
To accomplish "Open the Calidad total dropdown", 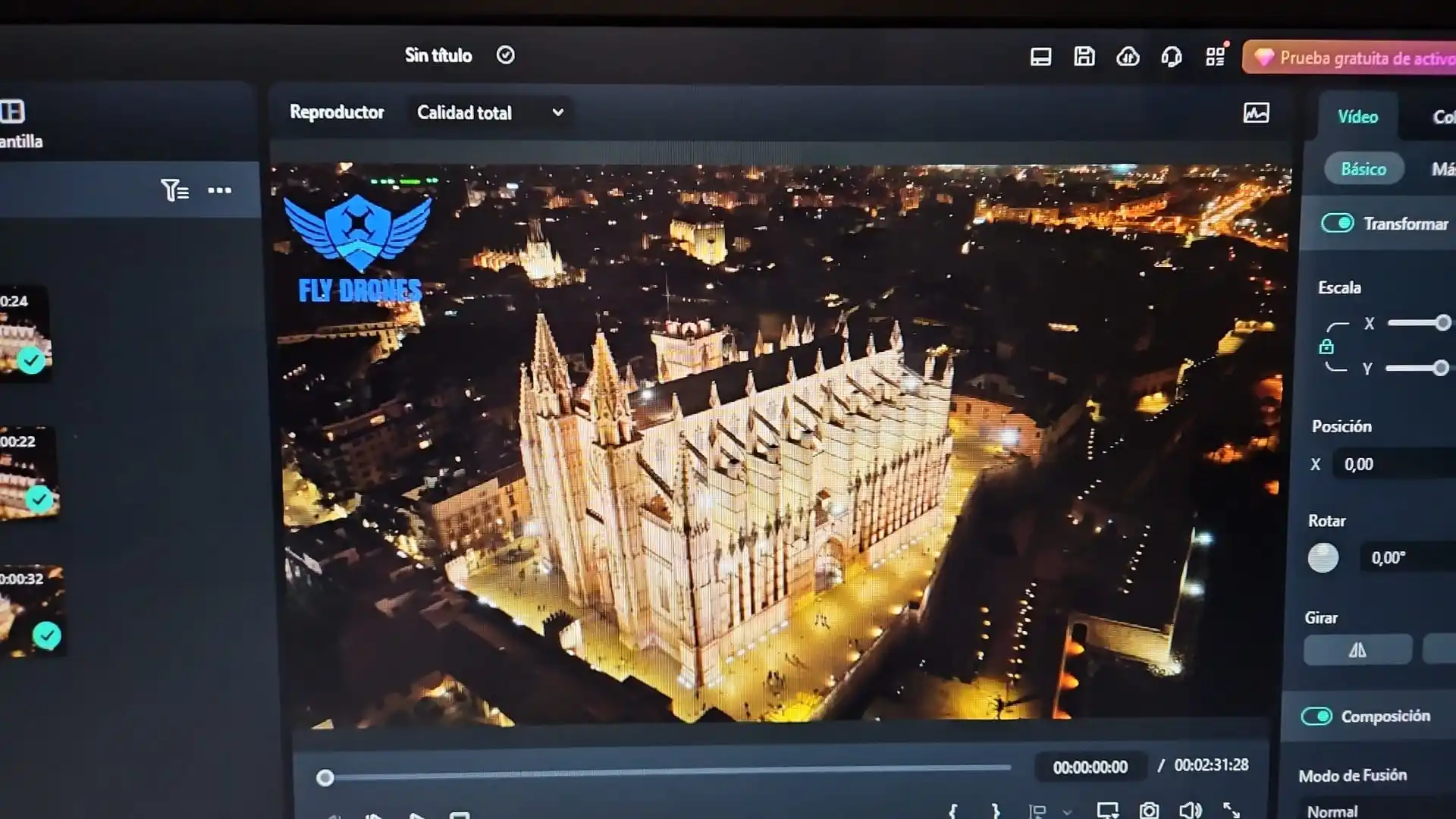I will tap(490, 113).
